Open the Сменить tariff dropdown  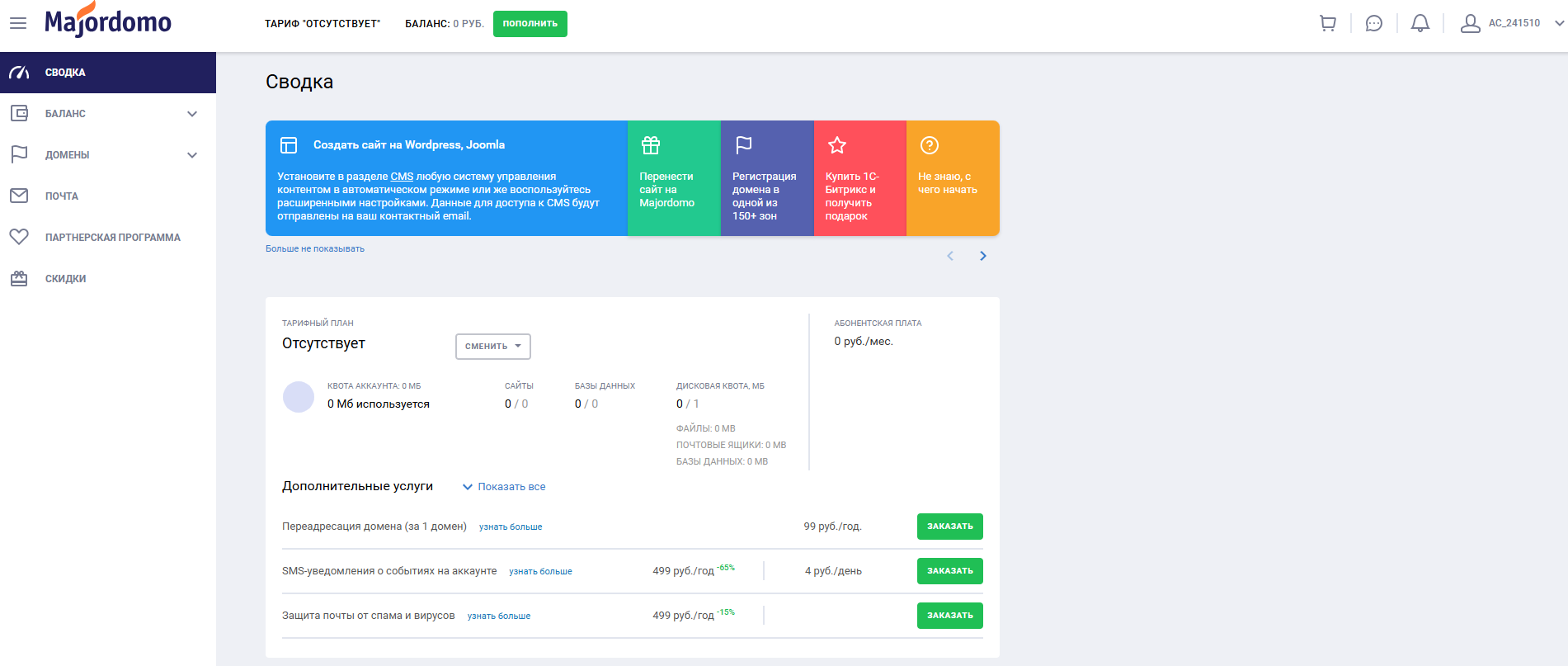492,347
